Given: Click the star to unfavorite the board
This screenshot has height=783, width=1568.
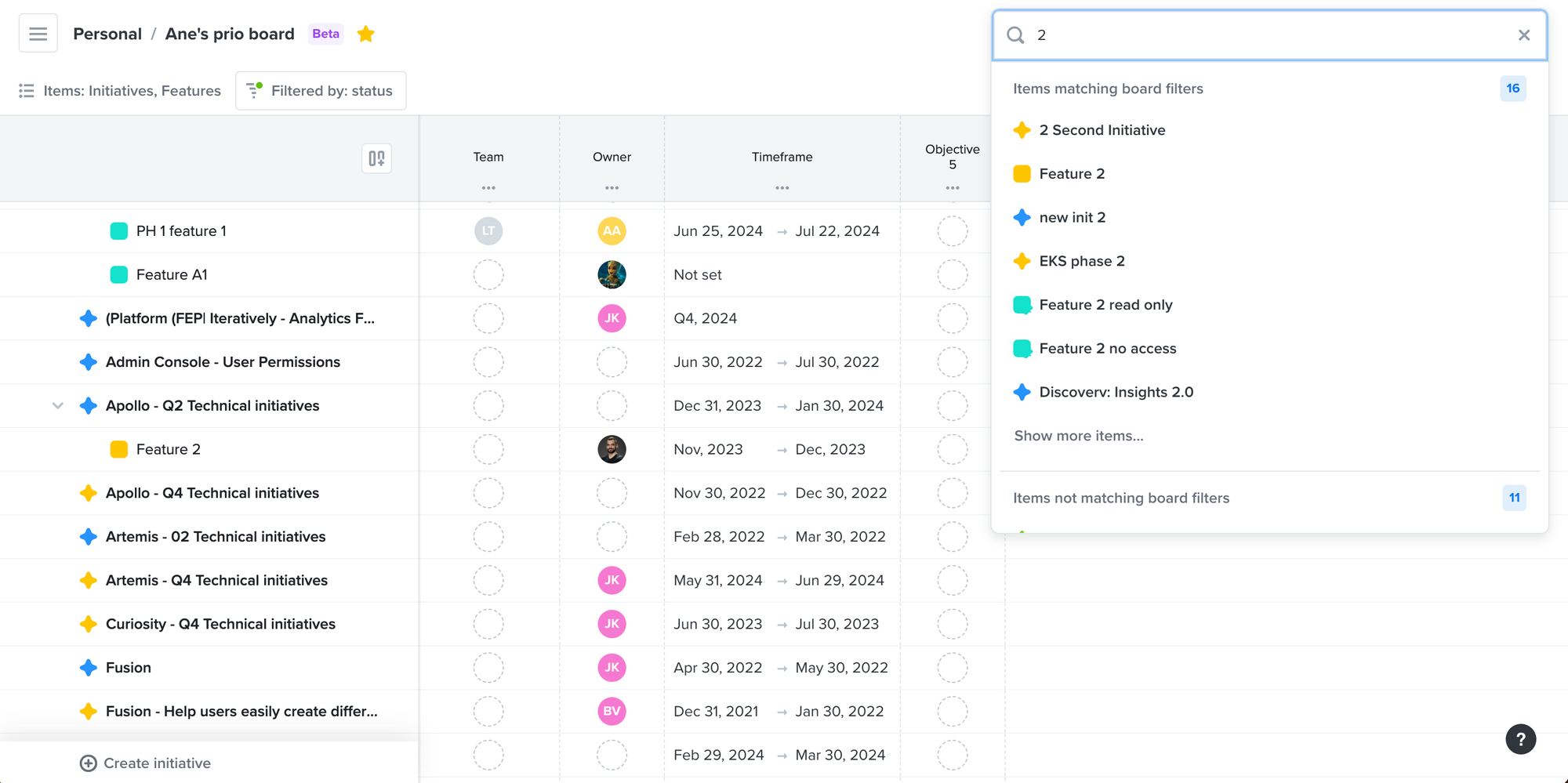Looking at the screenshot, I should point(365,34).
